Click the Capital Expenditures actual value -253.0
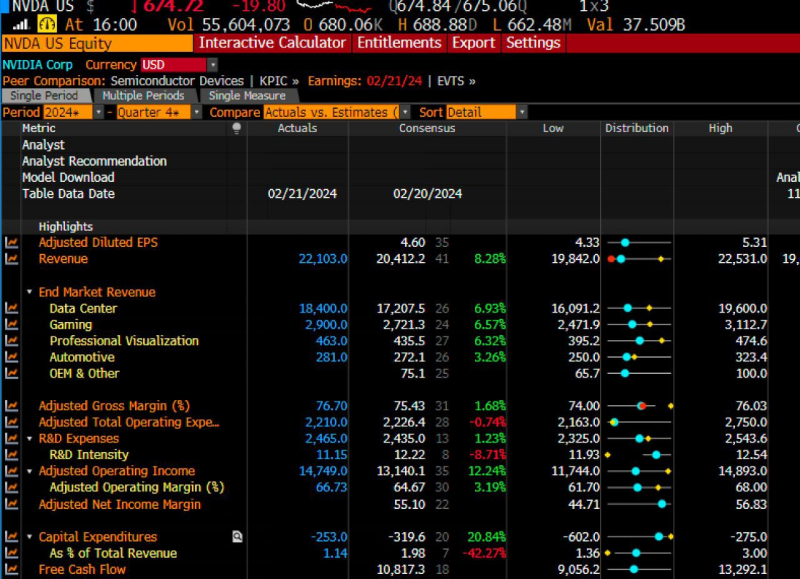The height and width of the screenshot is (579, 800). point(329,537)
